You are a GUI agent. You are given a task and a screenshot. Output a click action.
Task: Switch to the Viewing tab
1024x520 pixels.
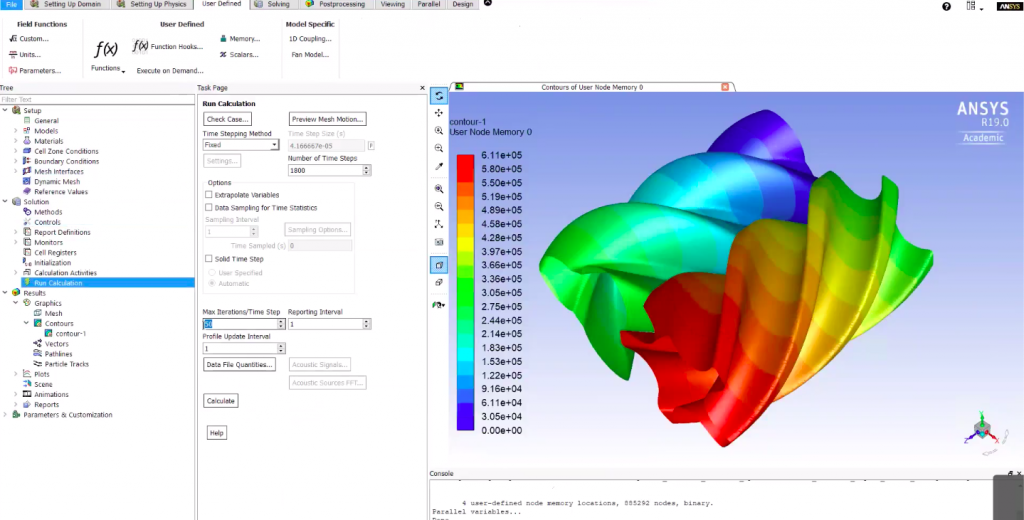pos(392,4)
